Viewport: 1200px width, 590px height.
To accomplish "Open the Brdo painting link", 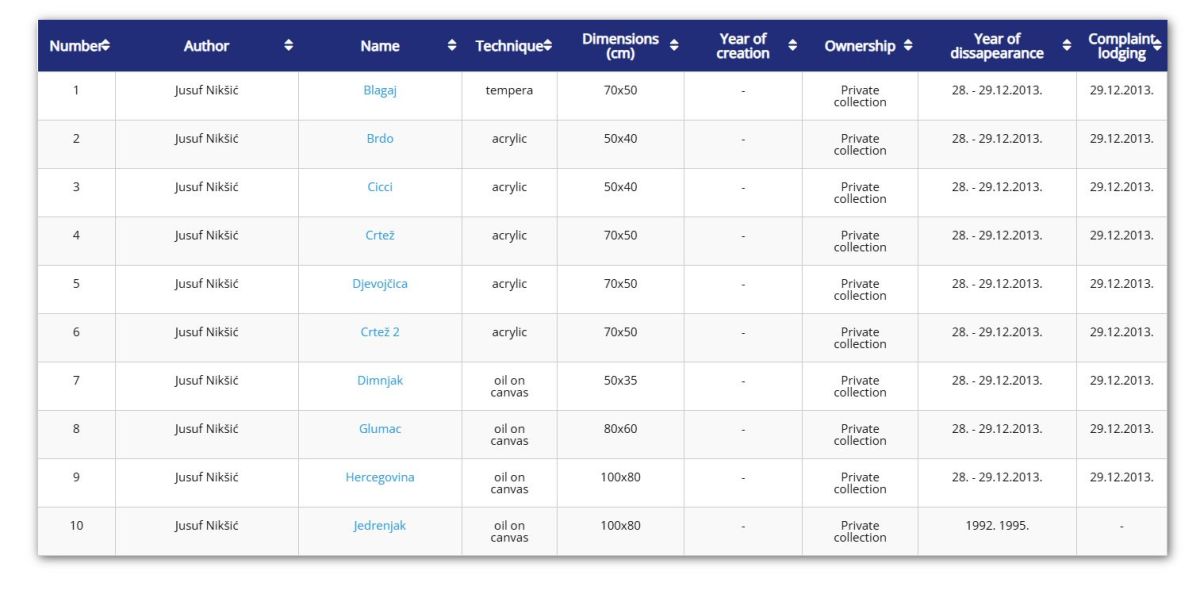I will (x=380, y=139).
